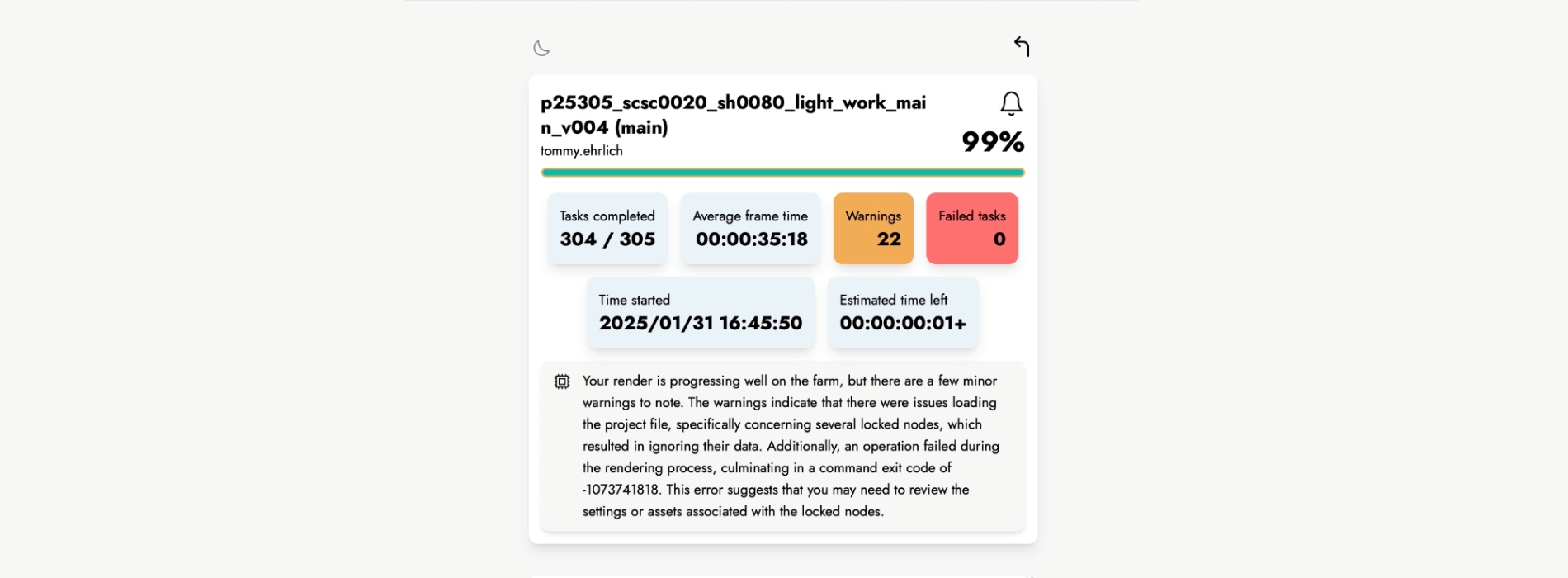
Task: Click the 2025/01/31 16:45:50 timestamp
Action: tap(701, 324)
